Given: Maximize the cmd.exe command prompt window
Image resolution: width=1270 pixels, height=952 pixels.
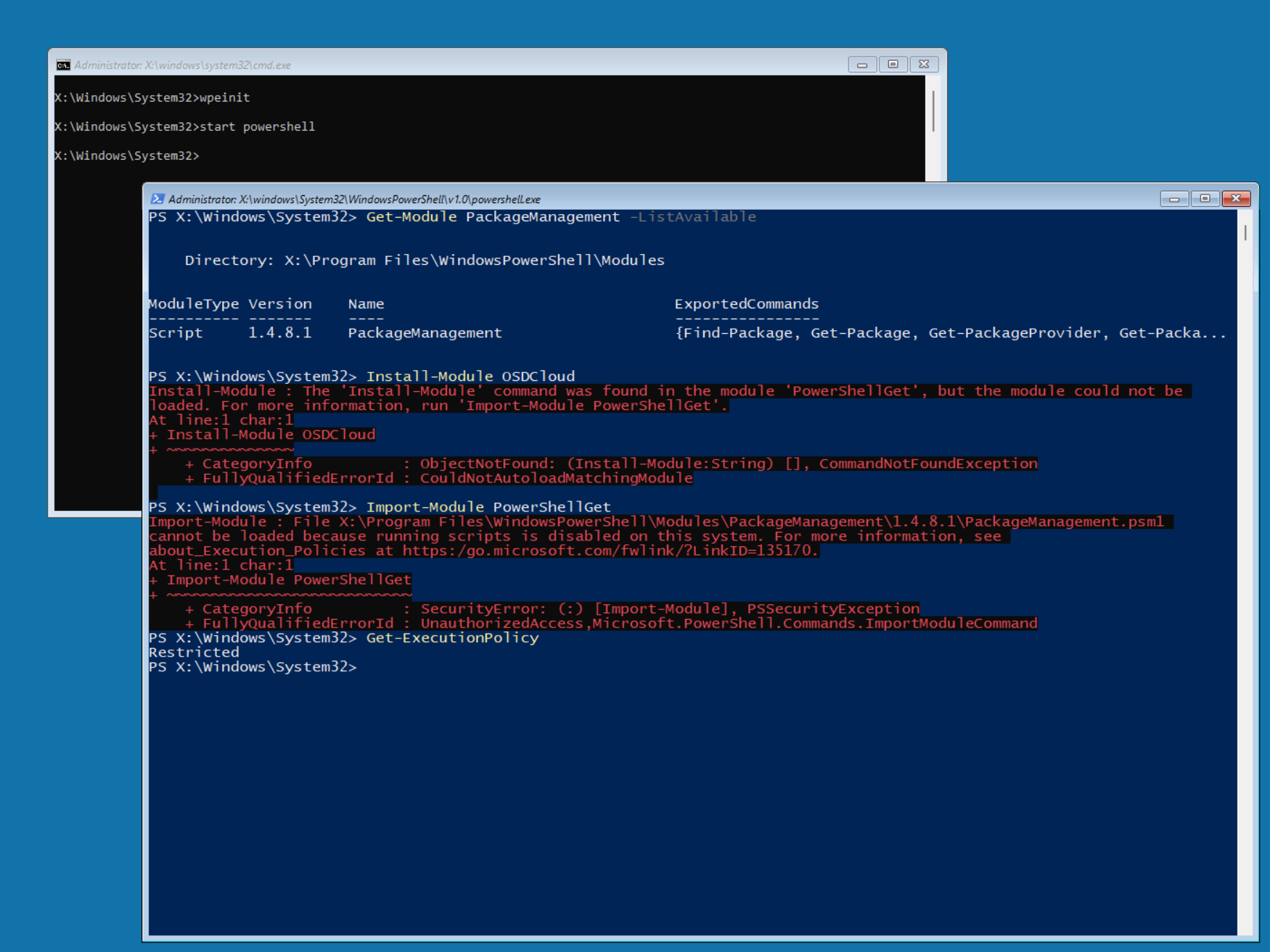Looking at the screenshot, I should (893, 65).
